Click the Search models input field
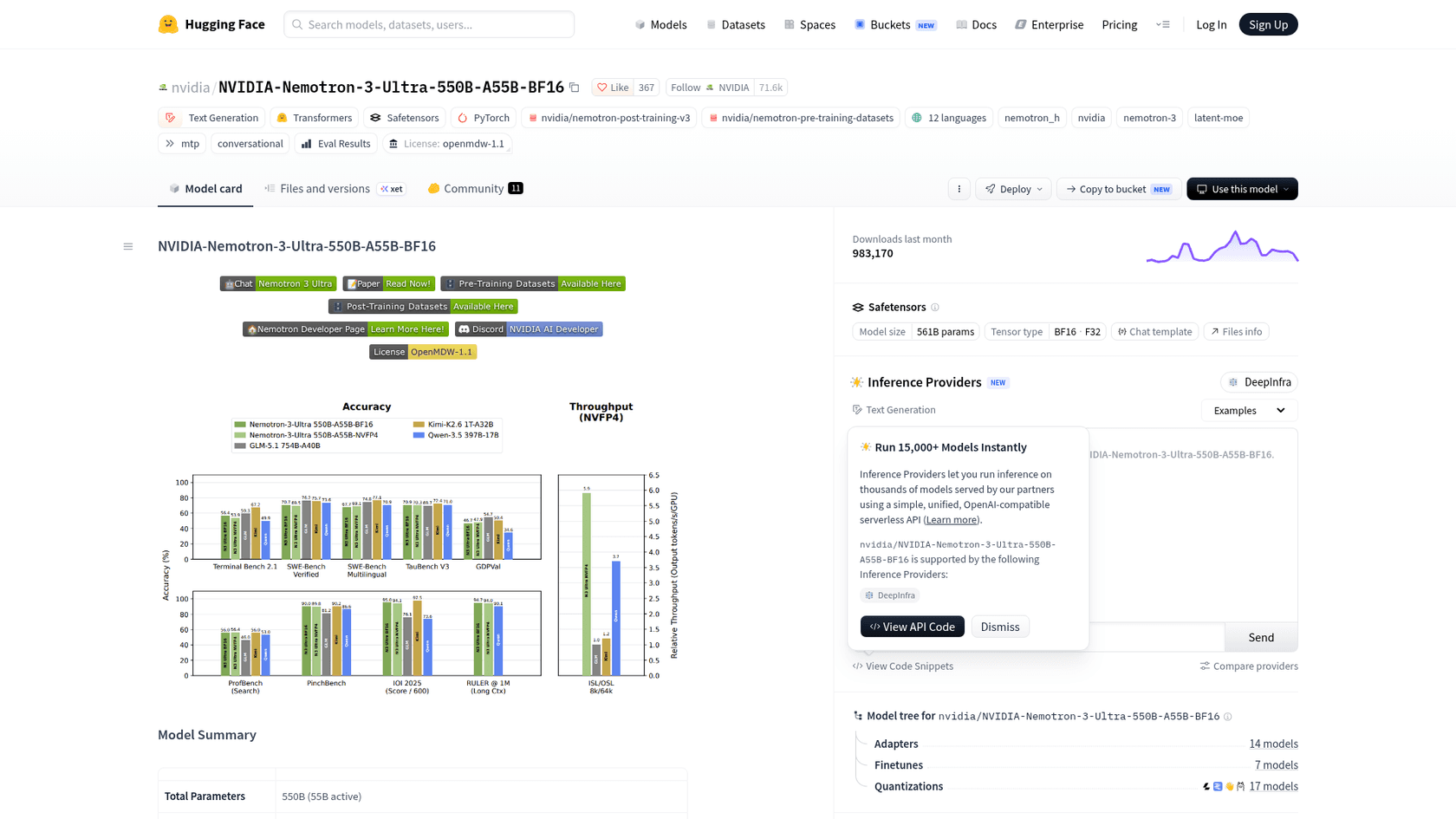Screen dimensions: 1456x819 pos(429,24)
